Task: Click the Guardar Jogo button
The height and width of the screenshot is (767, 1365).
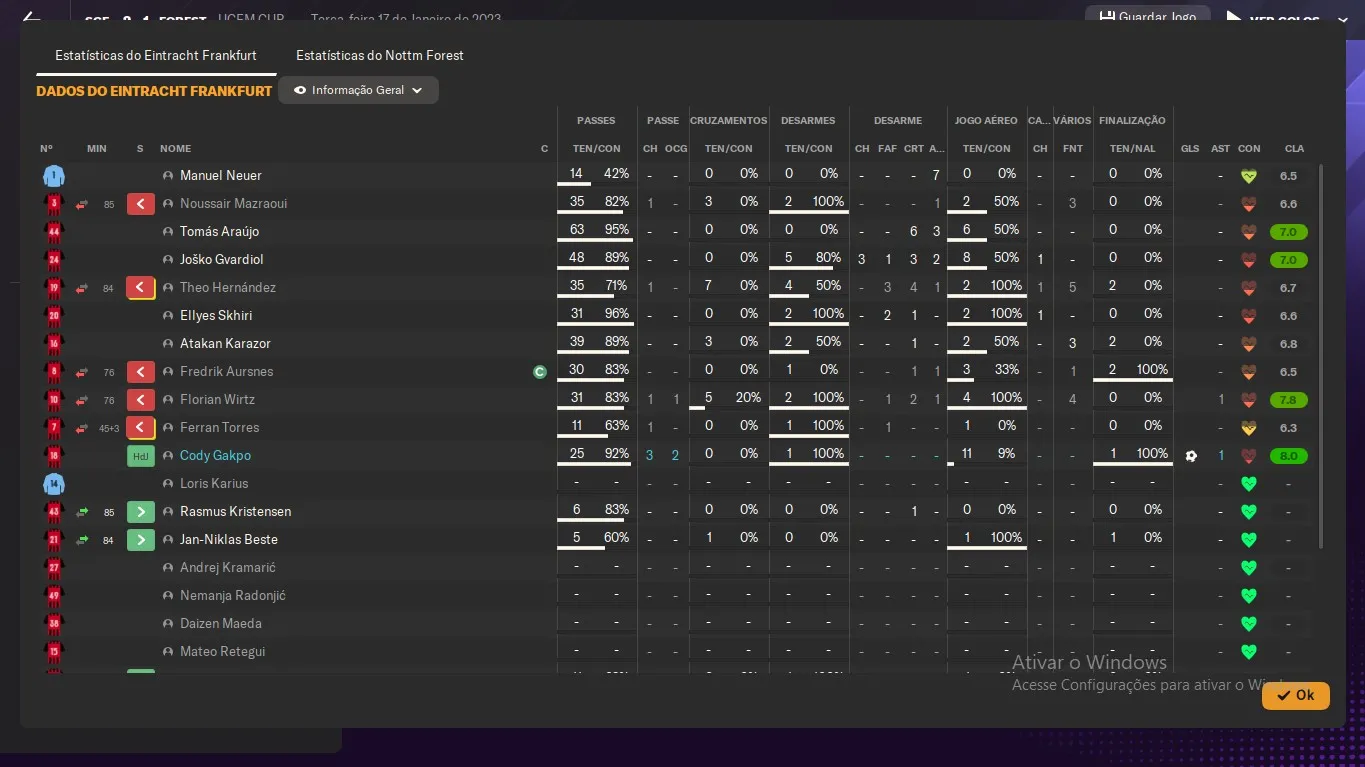Action: click(1147, 17)
